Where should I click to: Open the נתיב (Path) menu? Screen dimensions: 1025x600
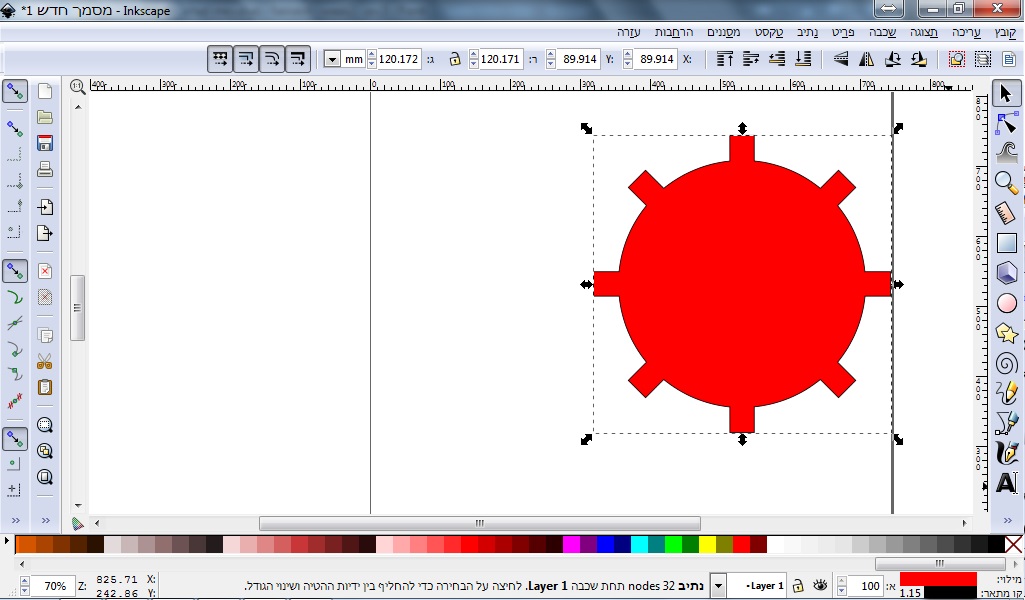coord(807,32)
